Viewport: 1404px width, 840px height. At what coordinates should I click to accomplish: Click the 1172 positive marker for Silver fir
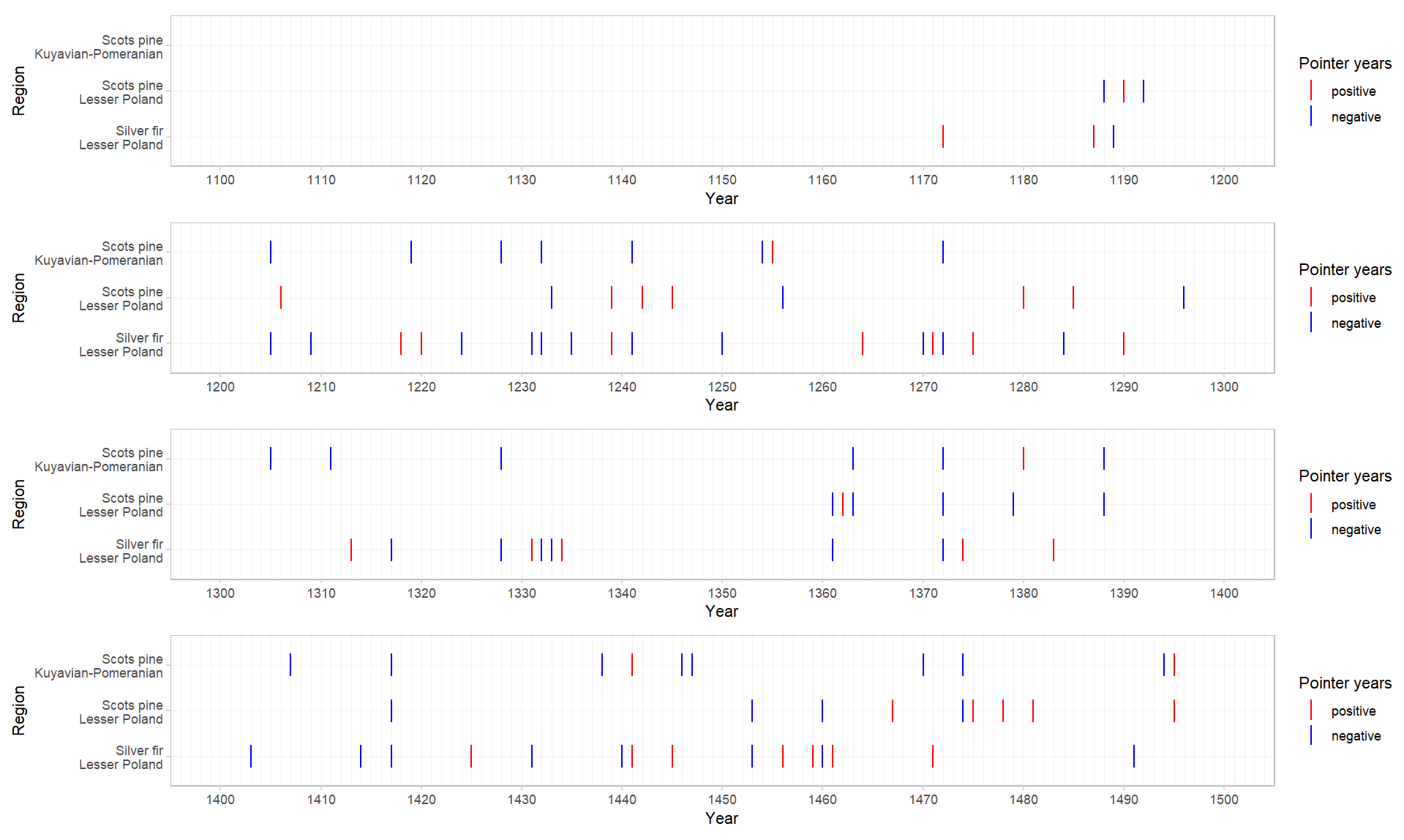click(942, 137)
